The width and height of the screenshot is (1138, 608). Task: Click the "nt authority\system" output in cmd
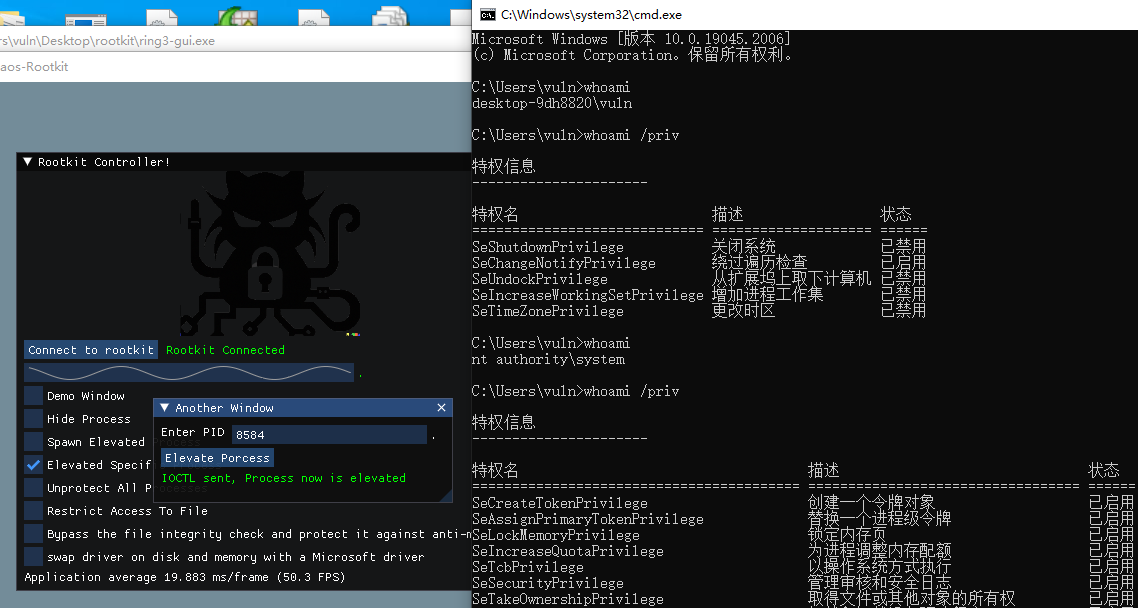coord(548,359)
